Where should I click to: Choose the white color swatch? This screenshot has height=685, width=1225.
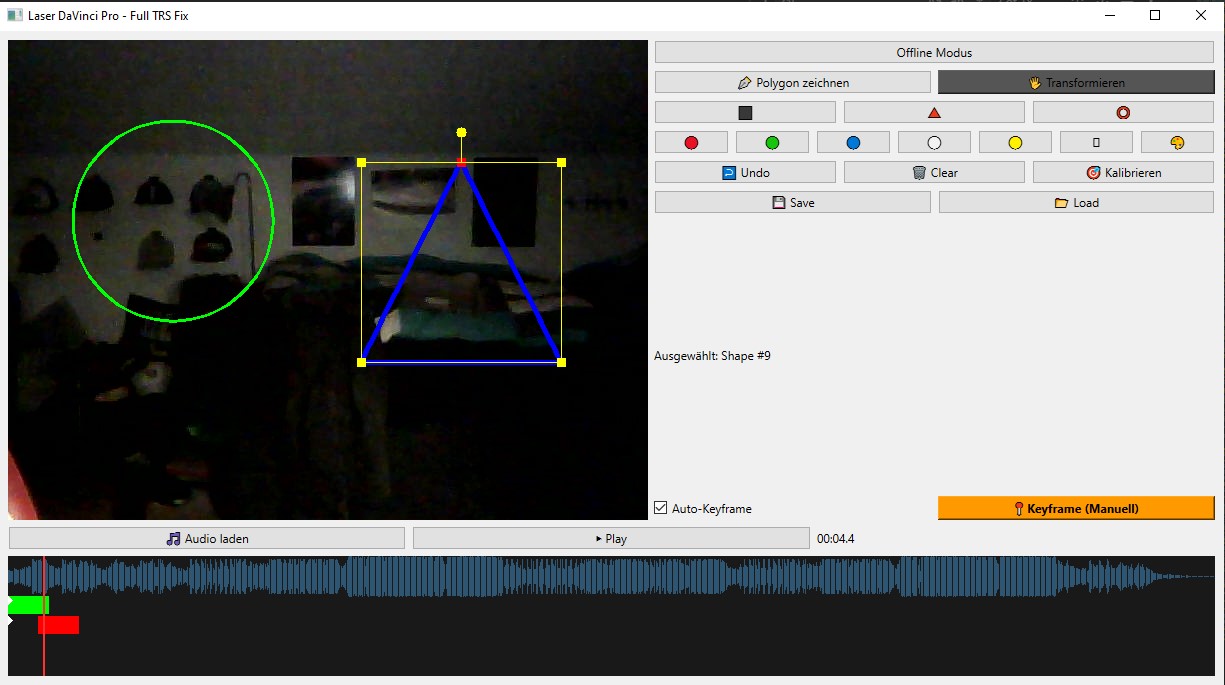pos(934,143)
